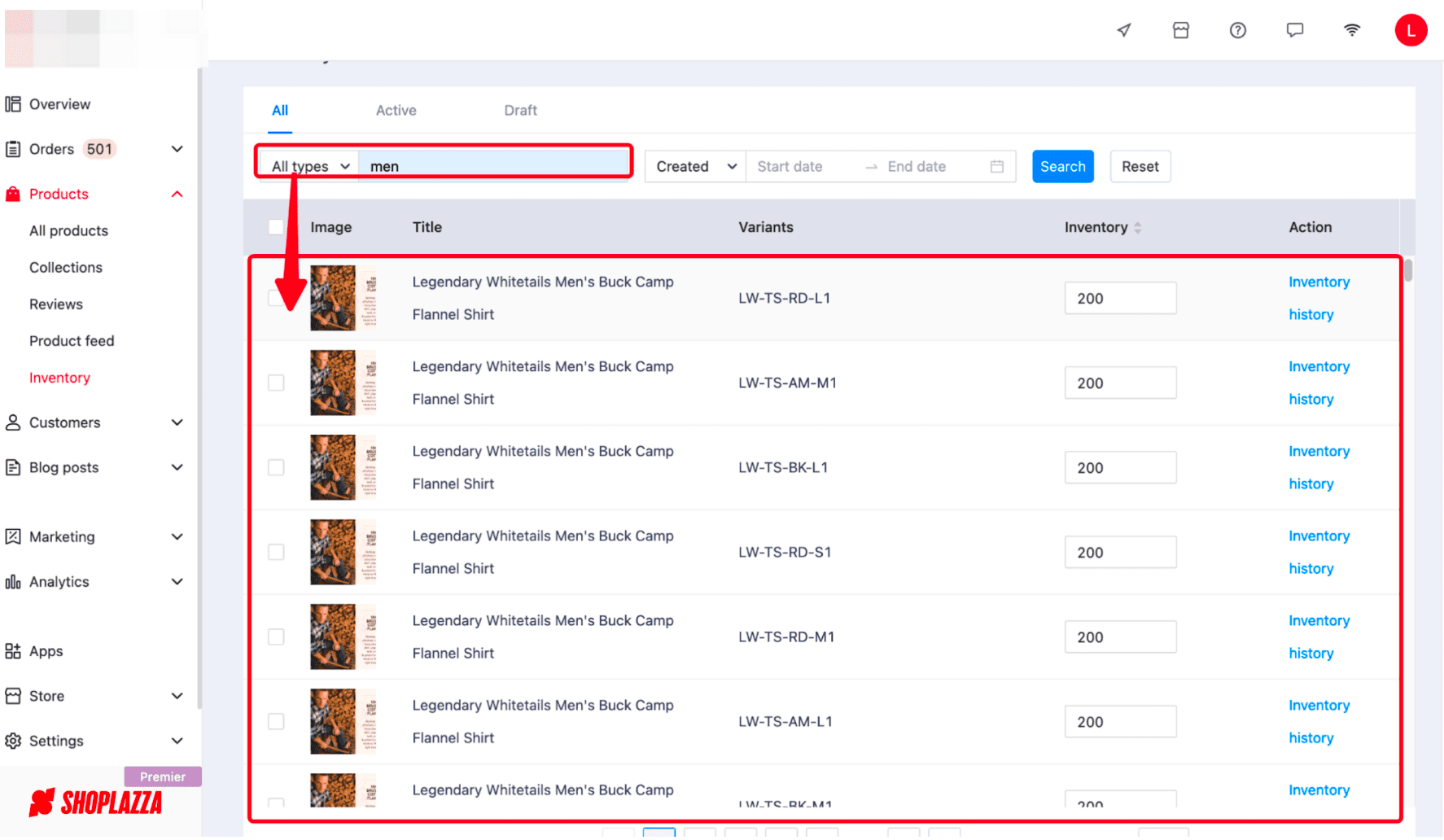Click the Settings gear icon
1444x840 pixels.
click(13, 741)
